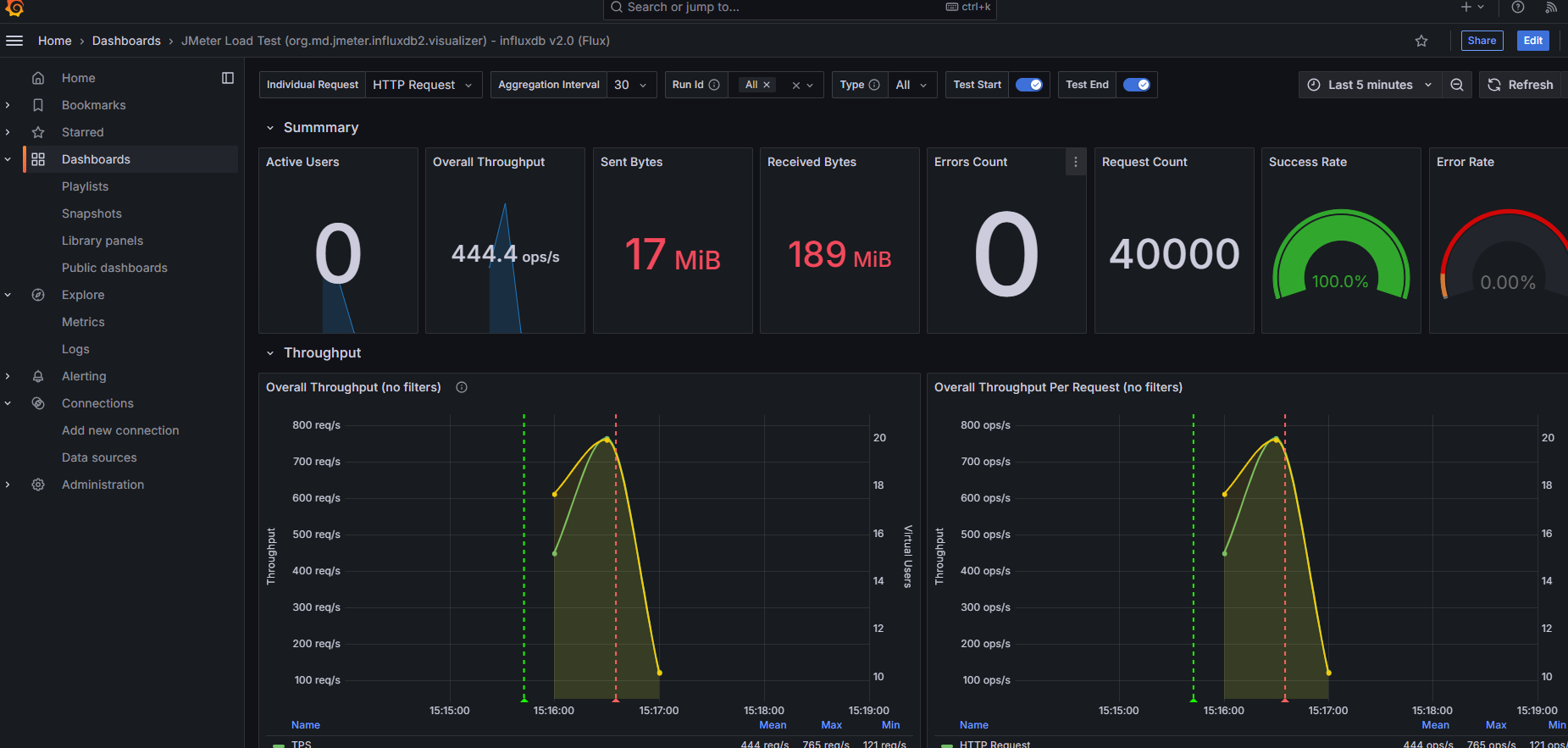Click the Administration gear icon
1568x748 pixels.
[38, 485]
